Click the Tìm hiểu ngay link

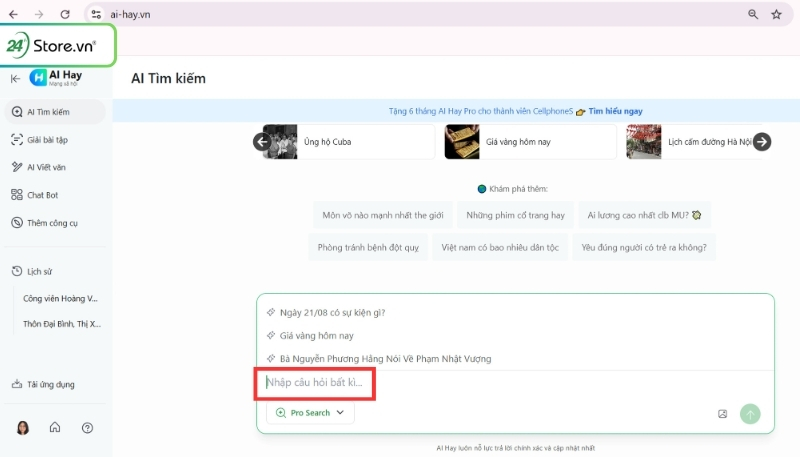click(x=615, y=112)
